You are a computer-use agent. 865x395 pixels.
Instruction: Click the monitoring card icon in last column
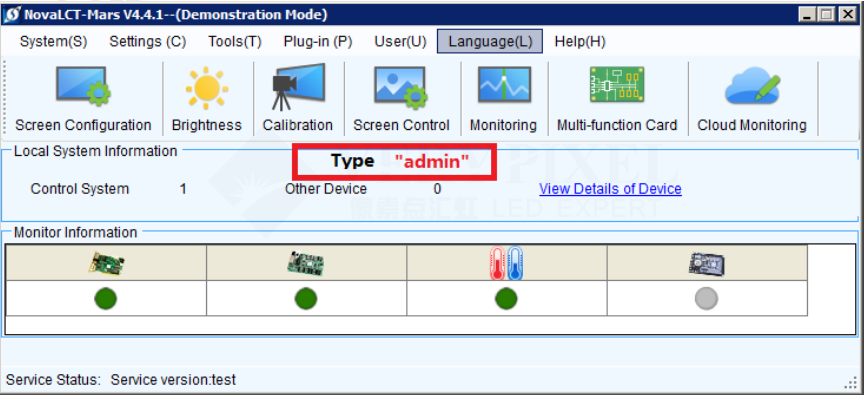[x=707, y=264]
